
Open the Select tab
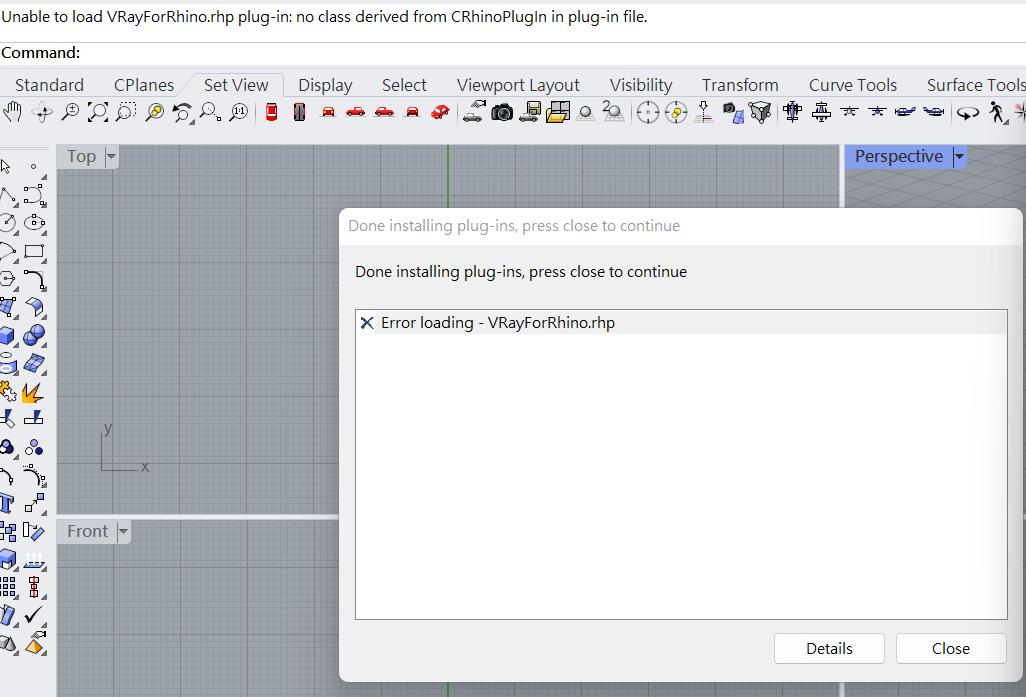click(x=404, y=85)
